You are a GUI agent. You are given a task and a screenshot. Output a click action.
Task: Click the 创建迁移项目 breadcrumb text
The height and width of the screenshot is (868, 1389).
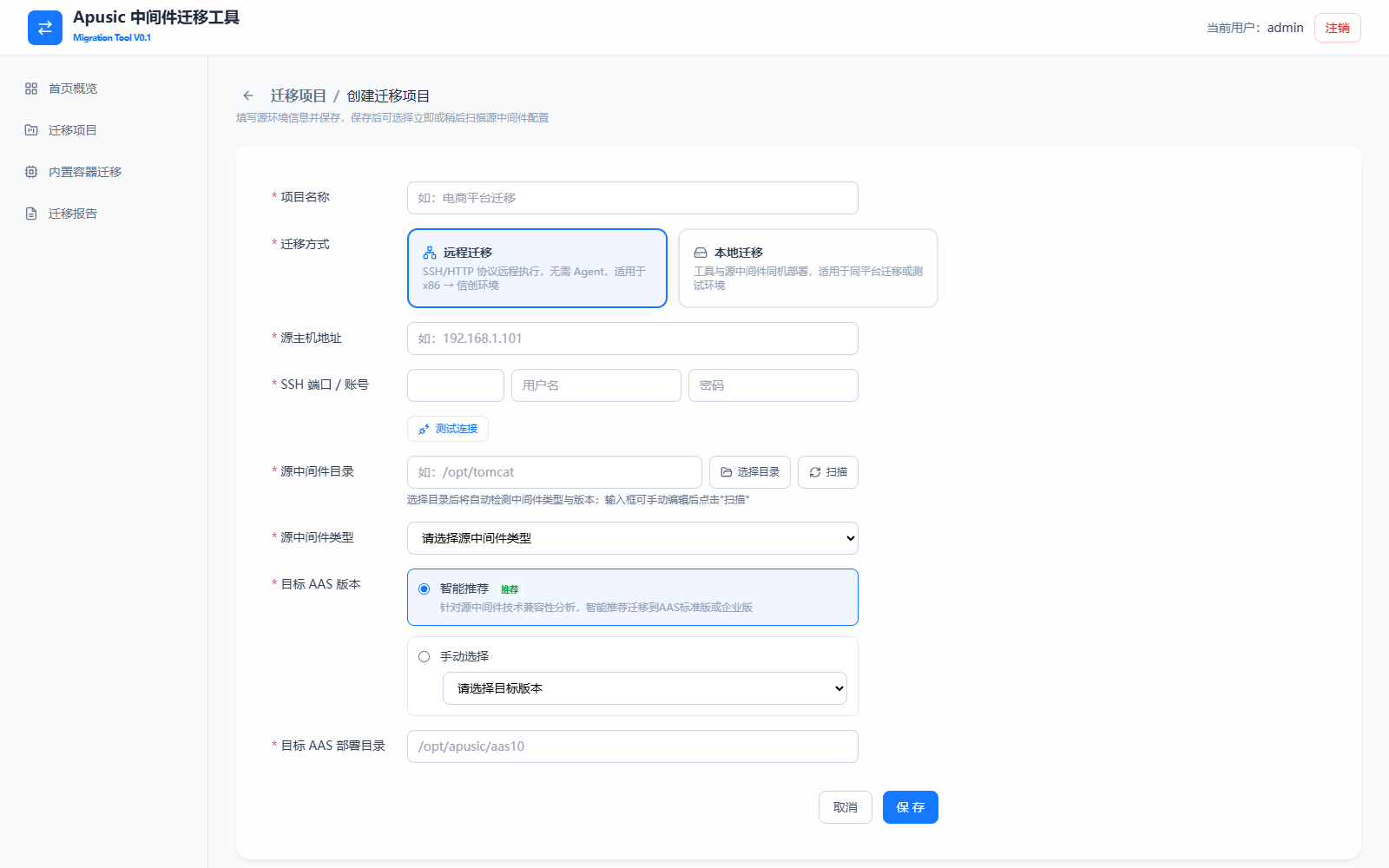(x=389, y=95)
